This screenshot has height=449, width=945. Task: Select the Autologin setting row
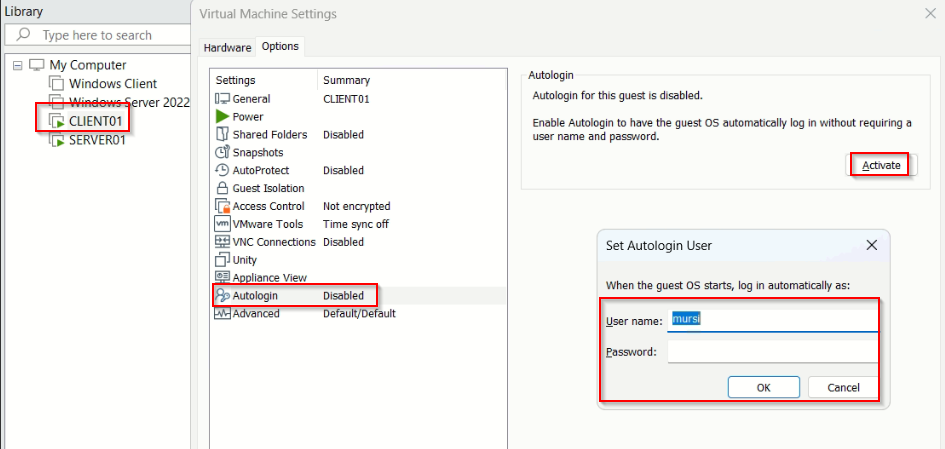(359, 296)
